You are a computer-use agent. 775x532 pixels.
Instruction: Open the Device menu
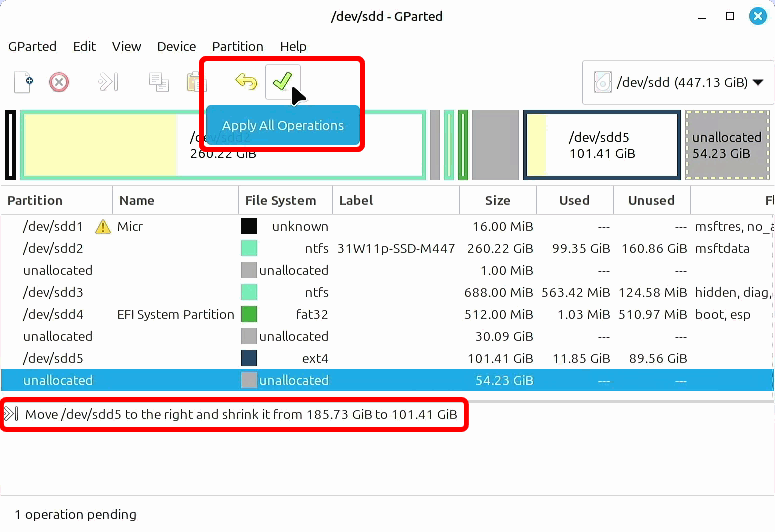176,46
